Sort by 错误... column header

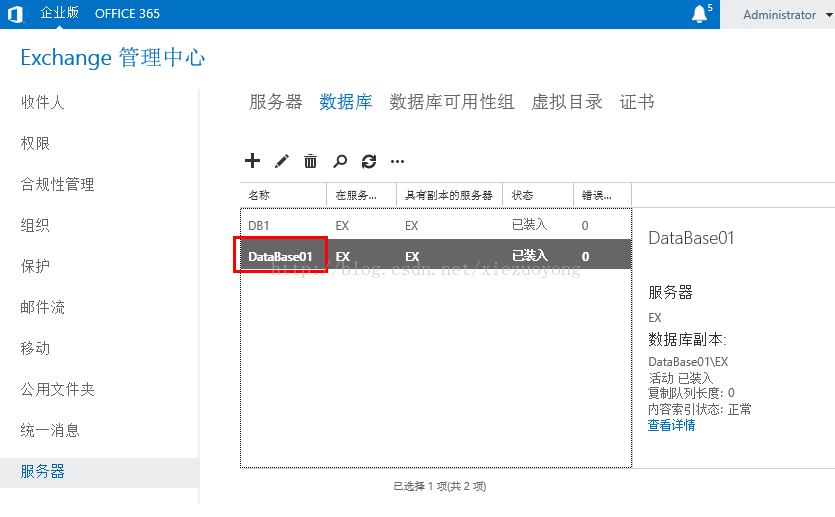602,195
